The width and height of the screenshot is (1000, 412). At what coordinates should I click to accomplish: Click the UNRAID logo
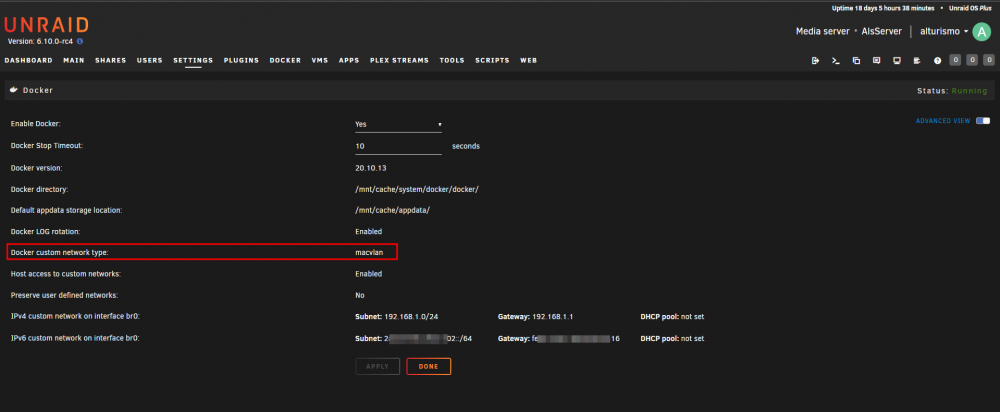47,25
